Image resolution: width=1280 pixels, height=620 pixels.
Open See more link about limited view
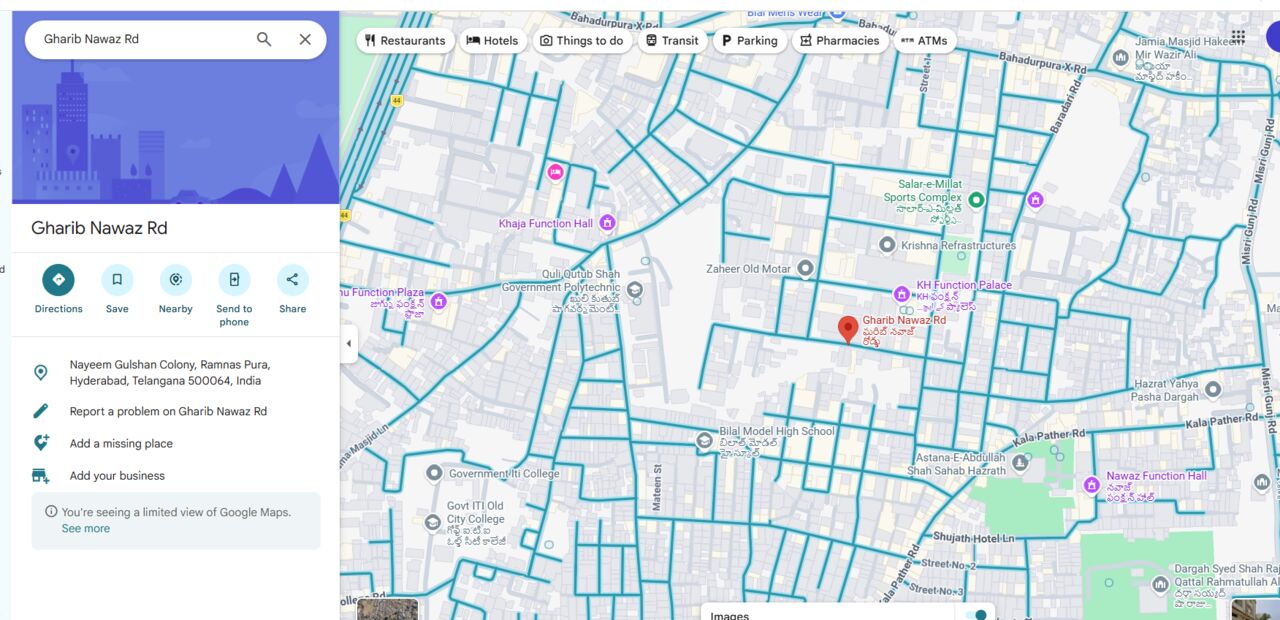(86, 528)
